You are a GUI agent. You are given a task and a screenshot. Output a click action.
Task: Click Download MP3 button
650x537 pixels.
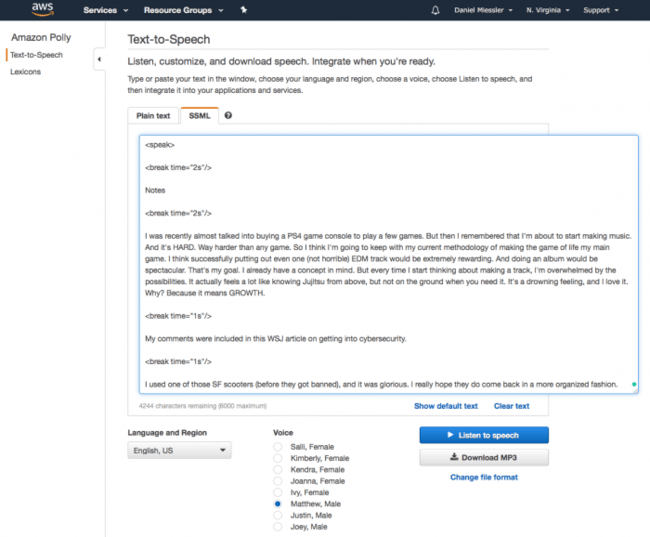tap(484, 457)
